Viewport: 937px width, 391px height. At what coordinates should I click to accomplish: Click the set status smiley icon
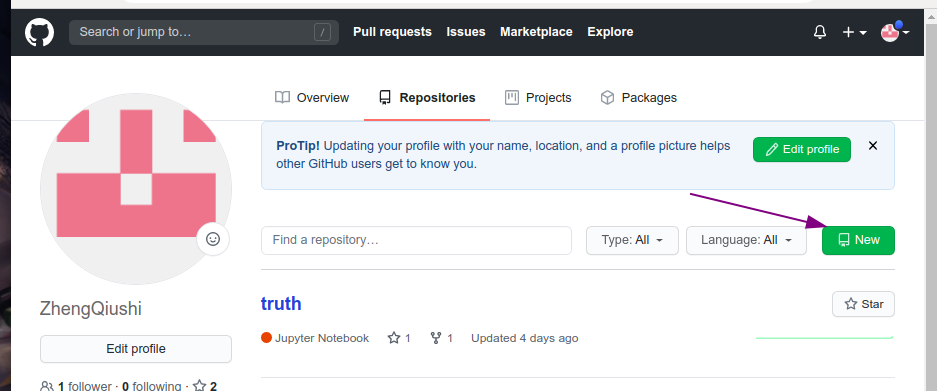tap(213, 239)
